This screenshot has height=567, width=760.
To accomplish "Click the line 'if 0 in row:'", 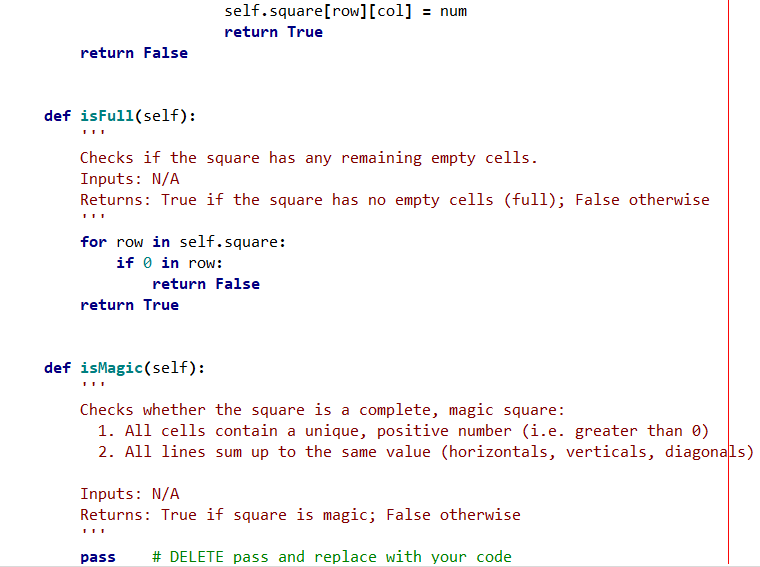I will point(169,263).
